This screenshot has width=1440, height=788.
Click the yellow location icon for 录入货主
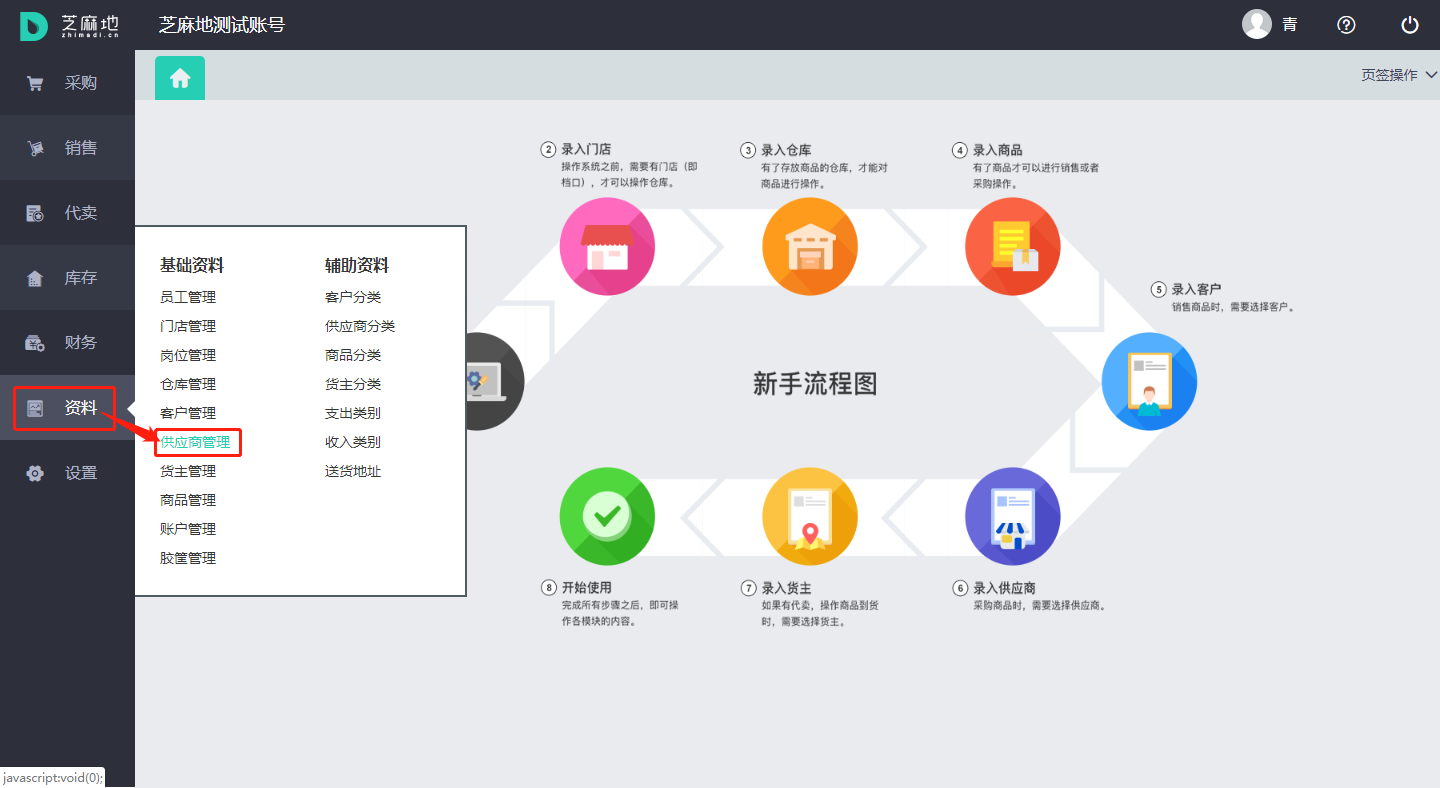(x=809, y=517)
